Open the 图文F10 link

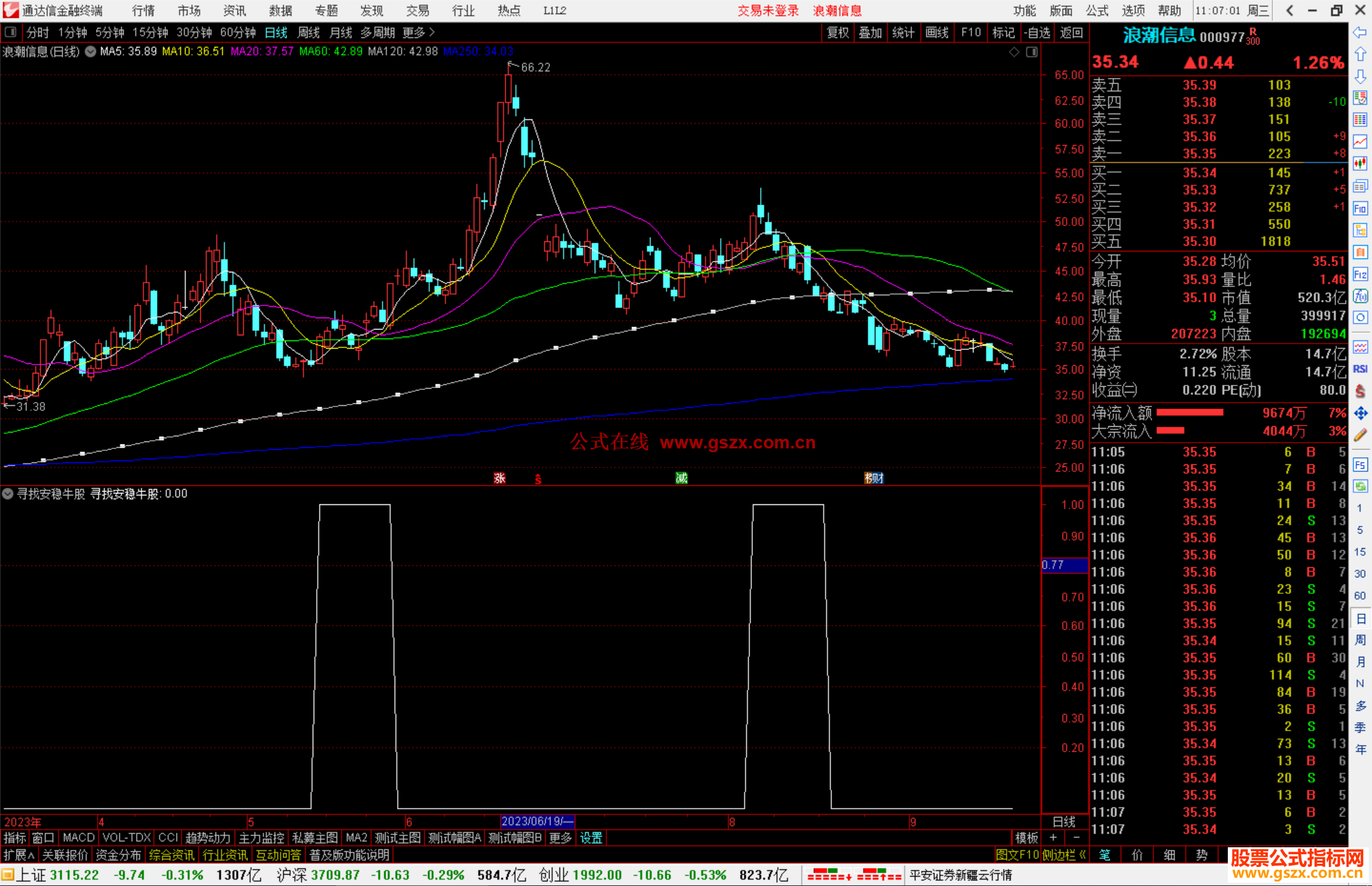pyautogui.click(x=1017, y=855)
